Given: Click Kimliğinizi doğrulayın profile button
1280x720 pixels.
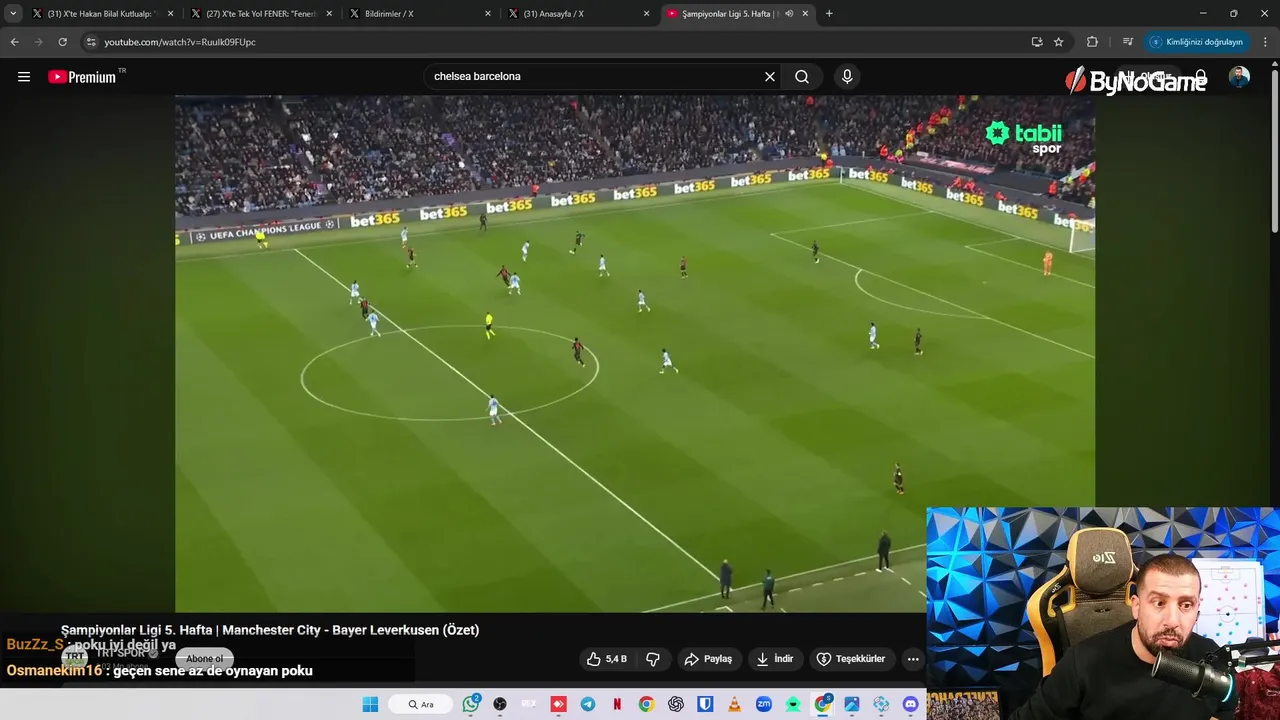Looking at the screenshot, I should click(1196, 42).
